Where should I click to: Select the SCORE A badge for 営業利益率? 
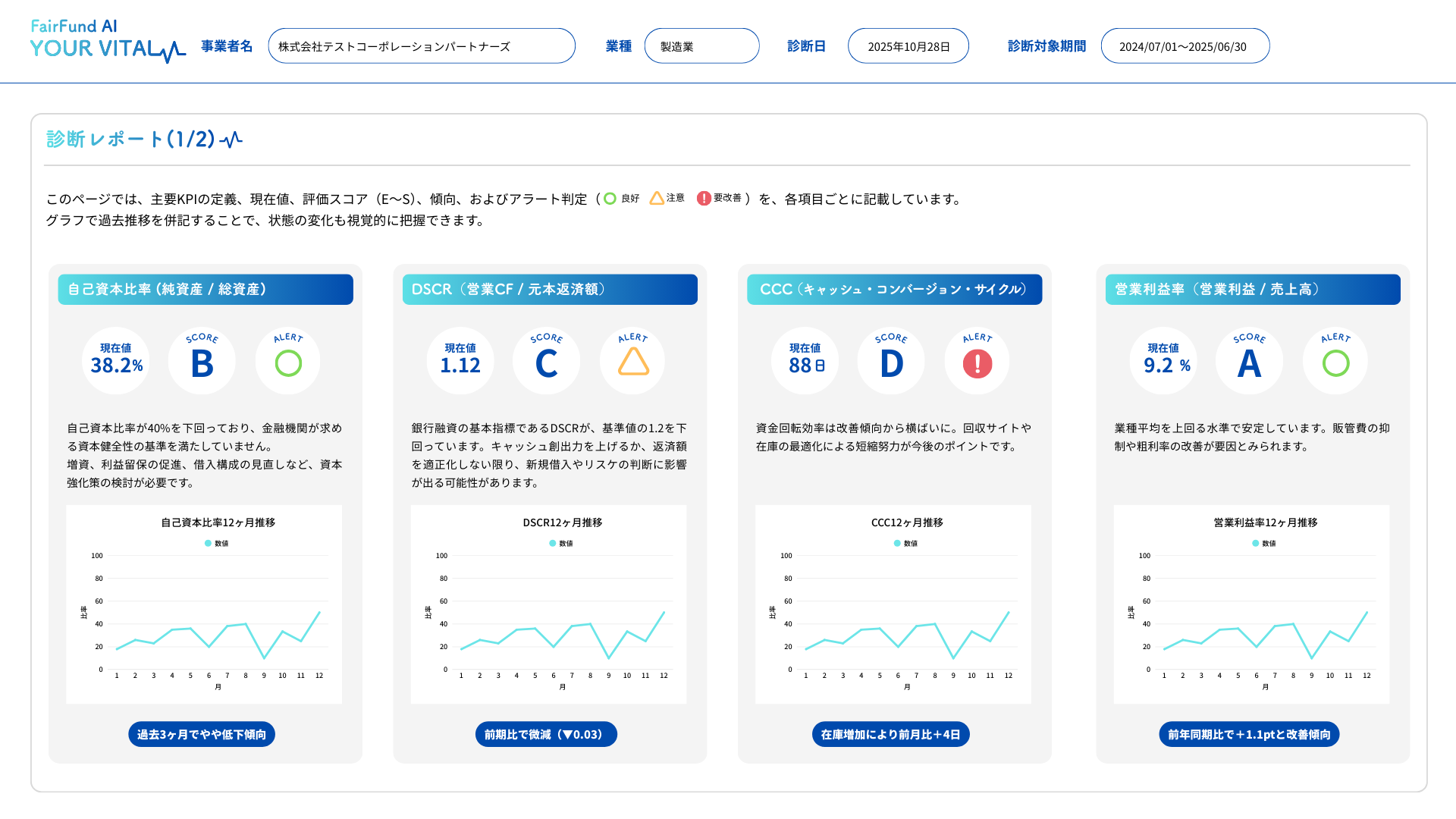coord(1249,361)
